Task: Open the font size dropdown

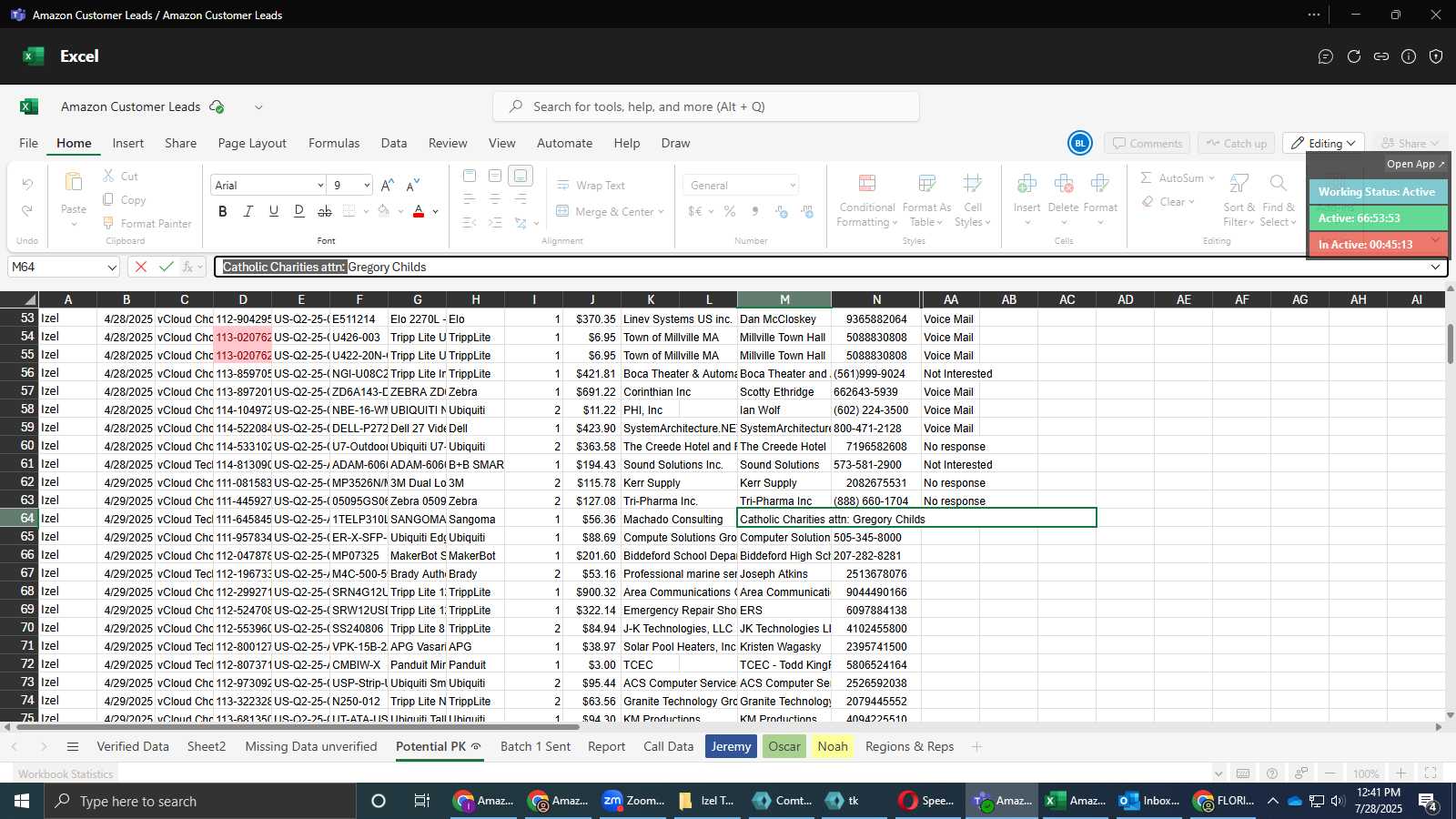Action: (367, 185)
